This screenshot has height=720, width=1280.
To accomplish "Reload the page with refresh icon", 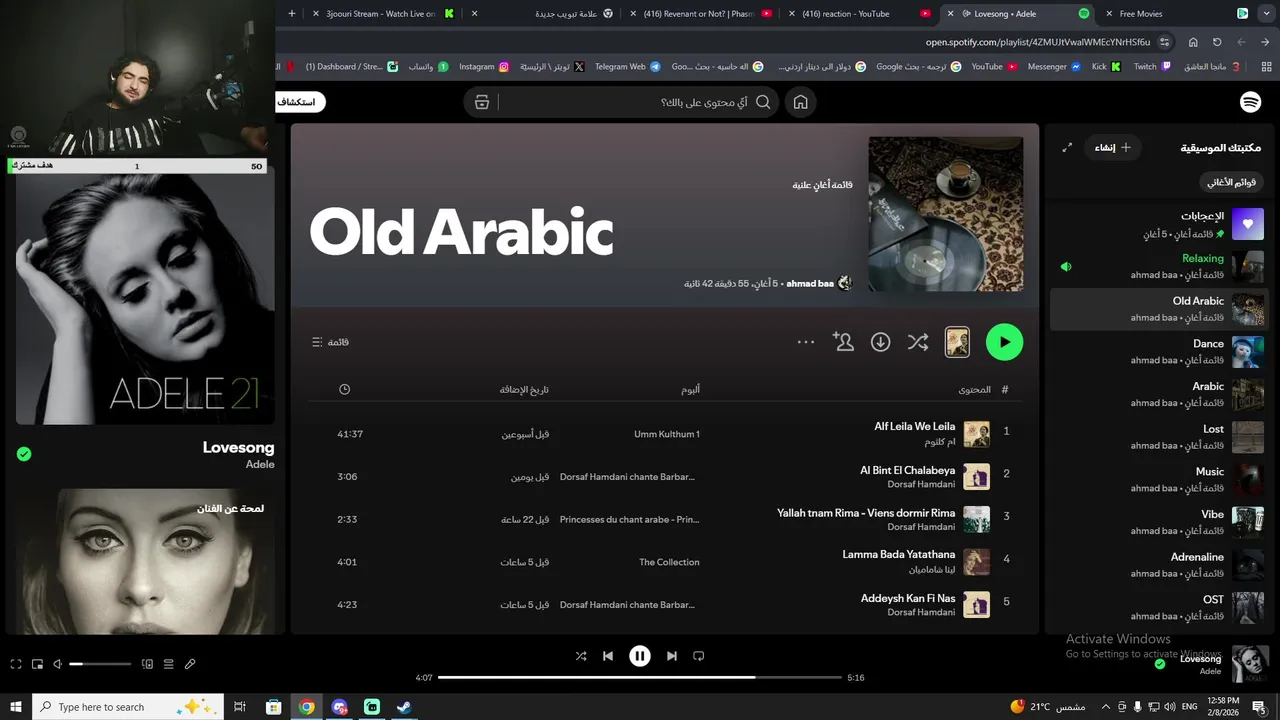I will point(1217,42).
